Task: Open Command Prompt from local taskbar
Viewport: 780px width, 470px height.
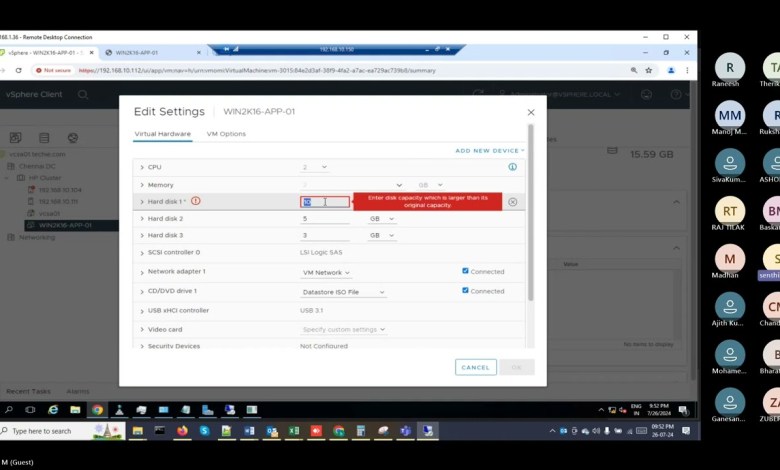Action: (160, 431)
